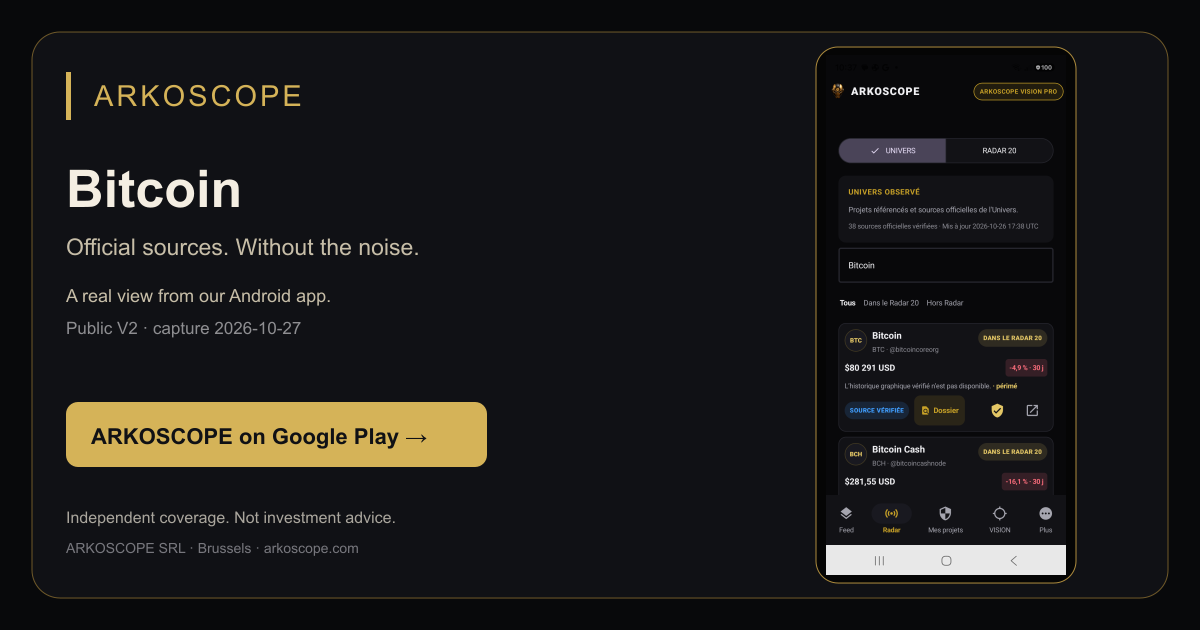Open the Feed layers icon
Screen dimensions: 1200x630
(x=846, y=513)
